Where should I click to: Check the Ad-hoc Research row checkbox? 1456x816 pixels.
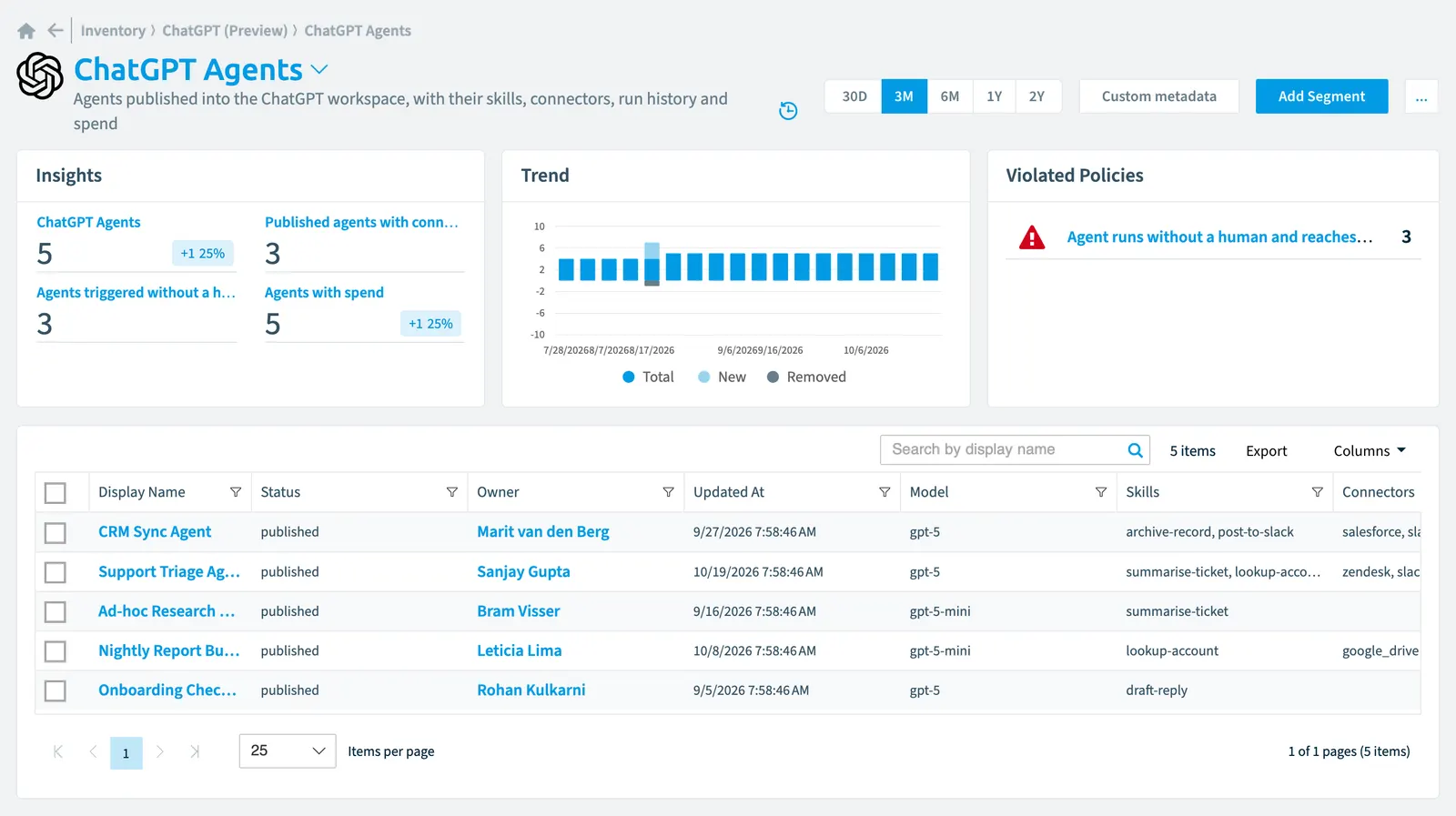56,611
